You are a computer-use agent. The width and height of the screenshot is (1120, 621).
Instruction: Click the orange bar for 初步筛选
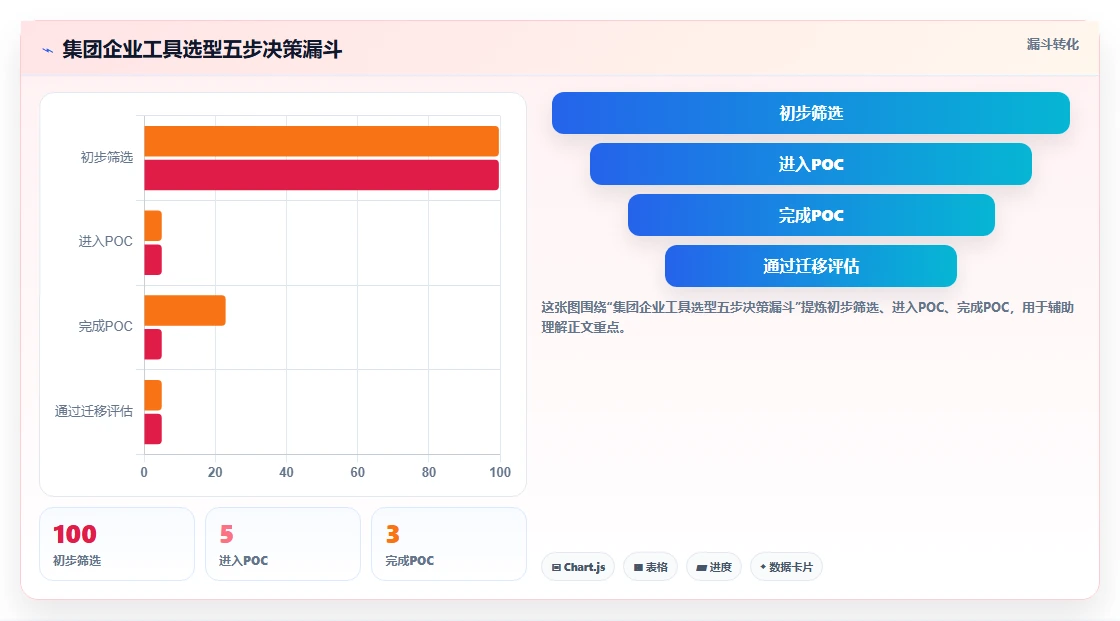coord(321,141)
